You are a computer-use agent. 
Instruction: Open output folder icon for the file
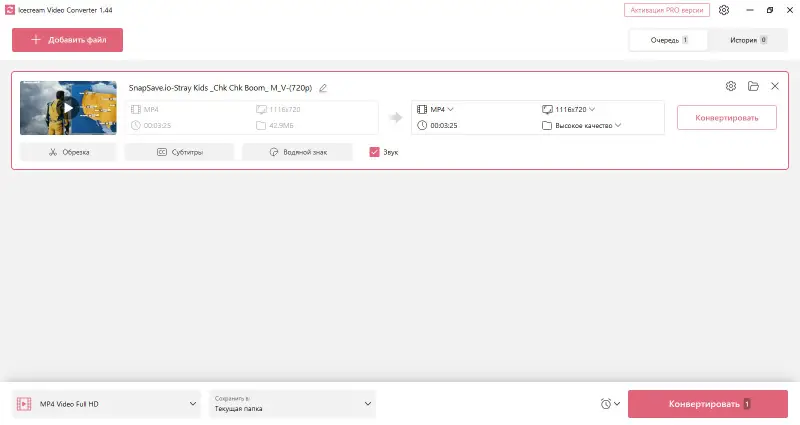pos(753,86)
